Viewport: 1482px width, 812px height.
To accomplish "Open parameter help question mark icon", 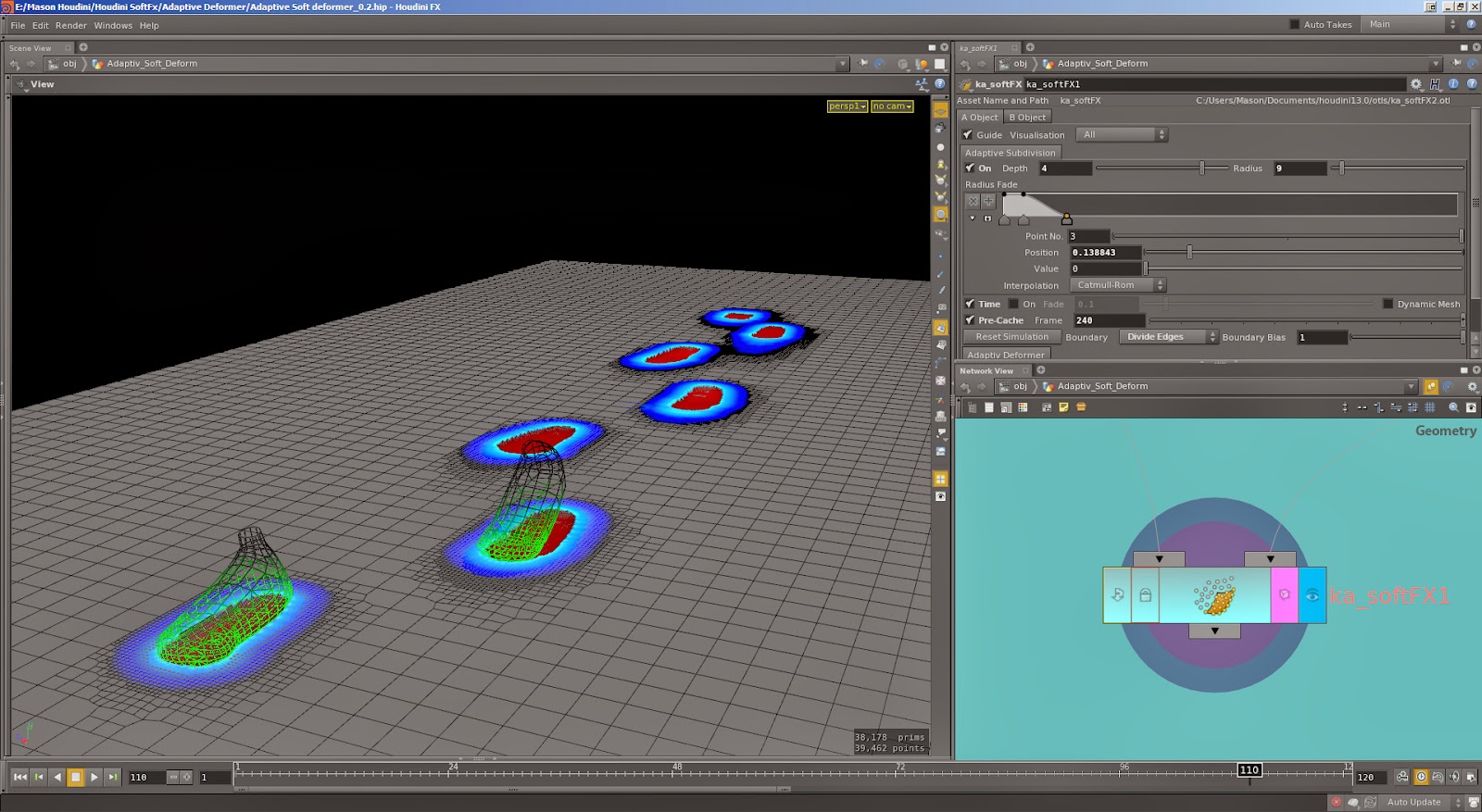I will tap(1471, 84).
